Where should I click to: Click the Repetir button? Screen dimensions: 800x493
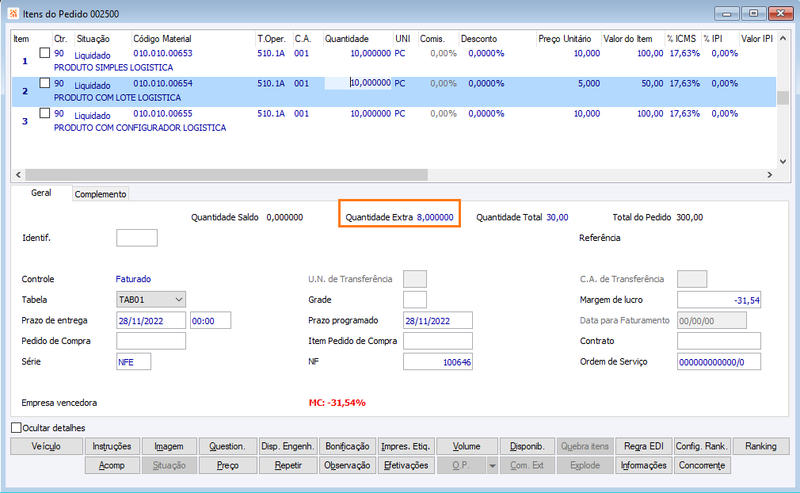[288, 465]
